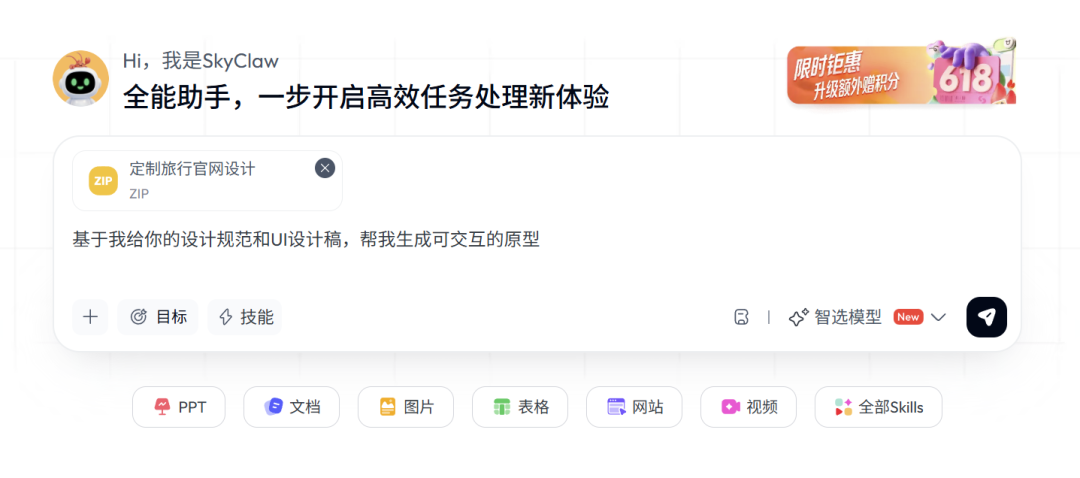
Task: Click the square icon left of 智选模型
Action: point(741,317)
